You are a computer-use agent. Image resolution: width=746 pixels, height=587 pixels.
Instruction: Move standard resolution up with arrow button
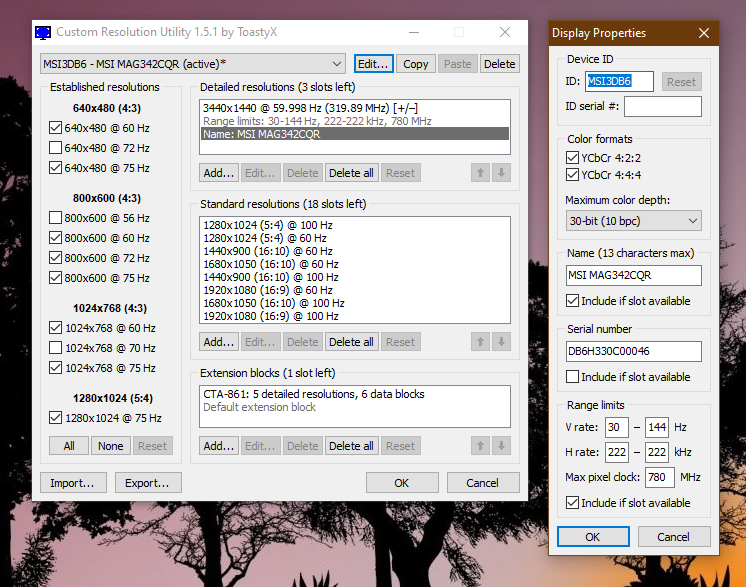[481, 342]
